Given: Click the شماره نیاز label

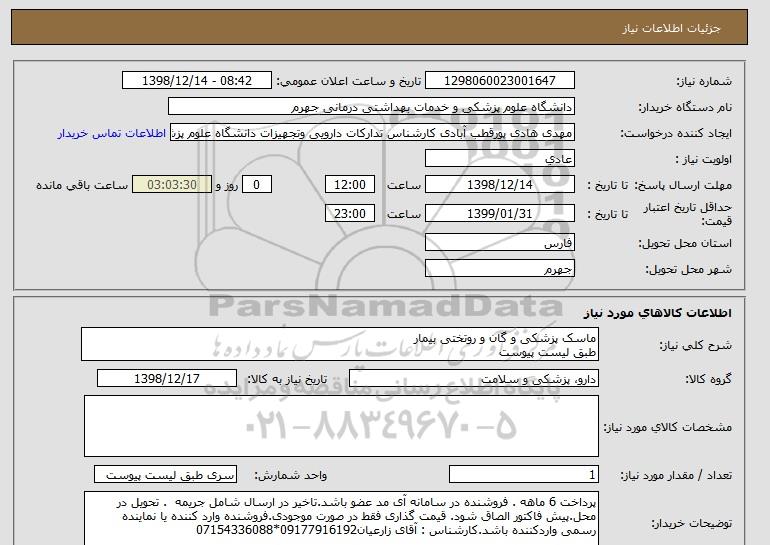Looking at the screenshot, I should point(704,81).
